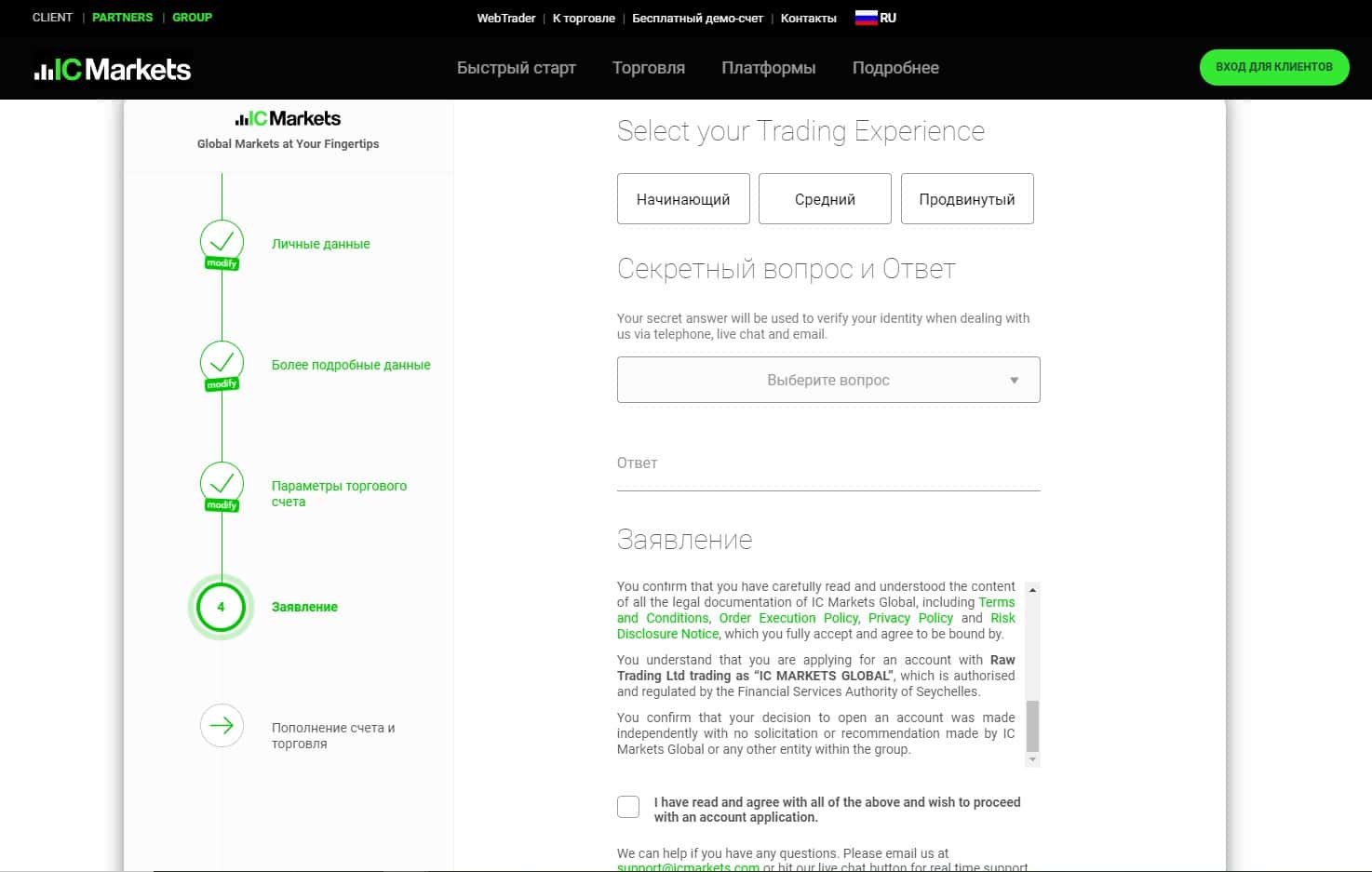Check the 'I have read and agree' checkbox
This screenshot has width=1372, height=872.
click(628, 807)
